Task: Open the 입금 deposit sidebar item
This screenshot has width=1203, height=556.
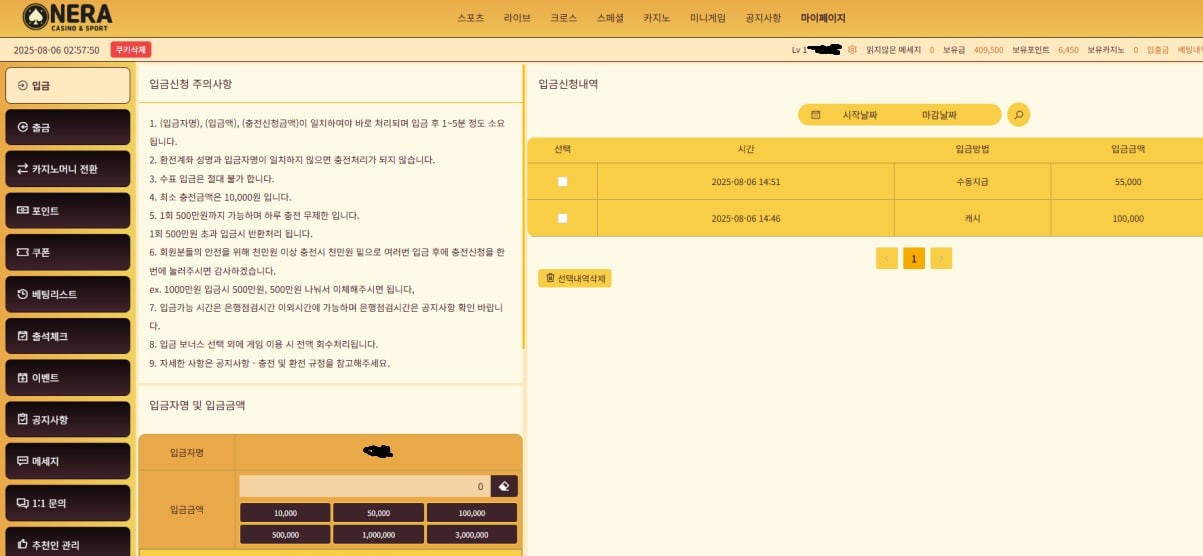Action: coord(68,85)
